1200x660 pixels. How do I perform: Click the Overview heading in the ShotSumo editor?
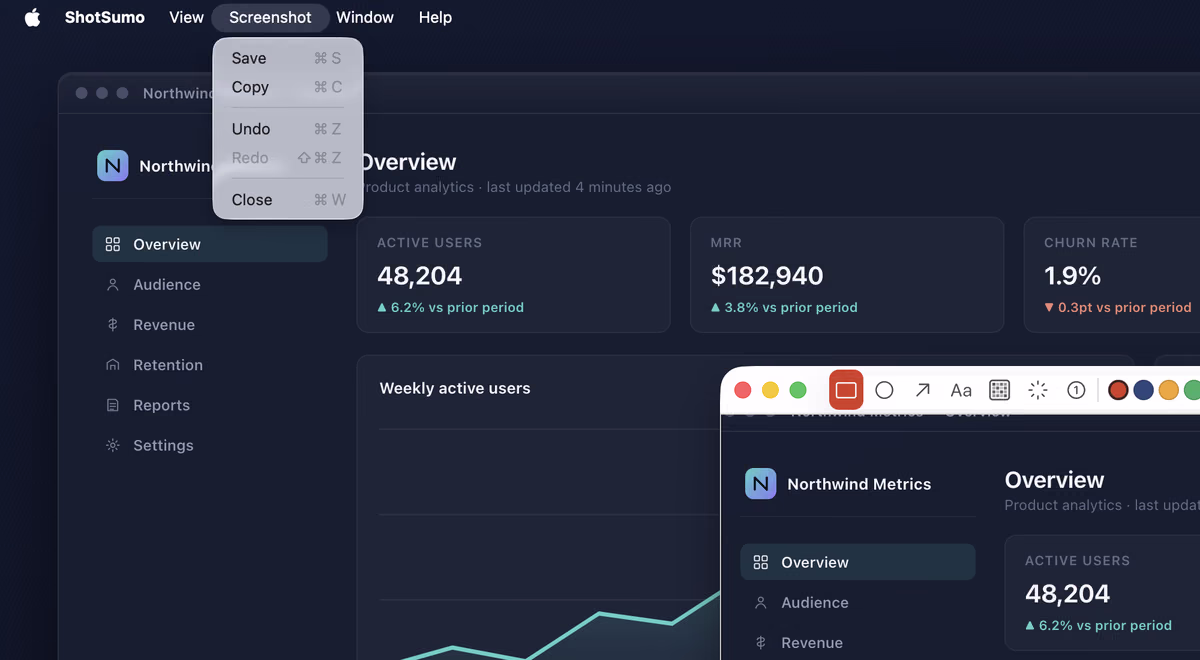(1054, 480)
